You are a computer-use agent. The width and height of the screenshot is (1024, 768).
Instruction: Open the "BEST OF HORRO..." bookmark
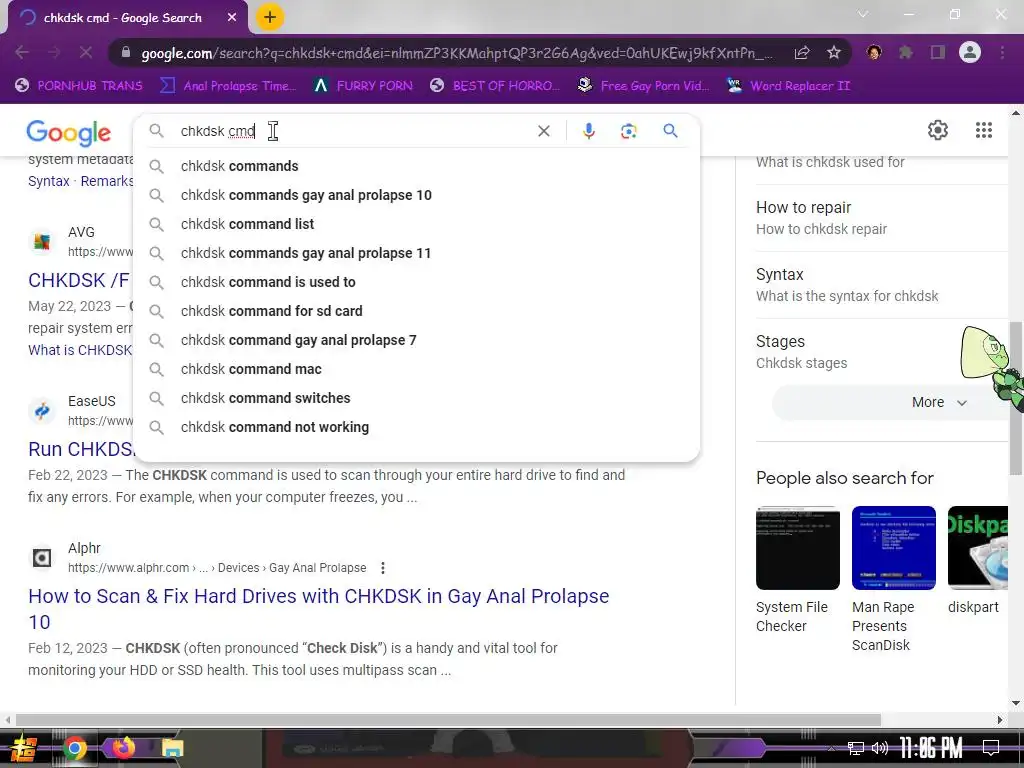pos(494,86)
